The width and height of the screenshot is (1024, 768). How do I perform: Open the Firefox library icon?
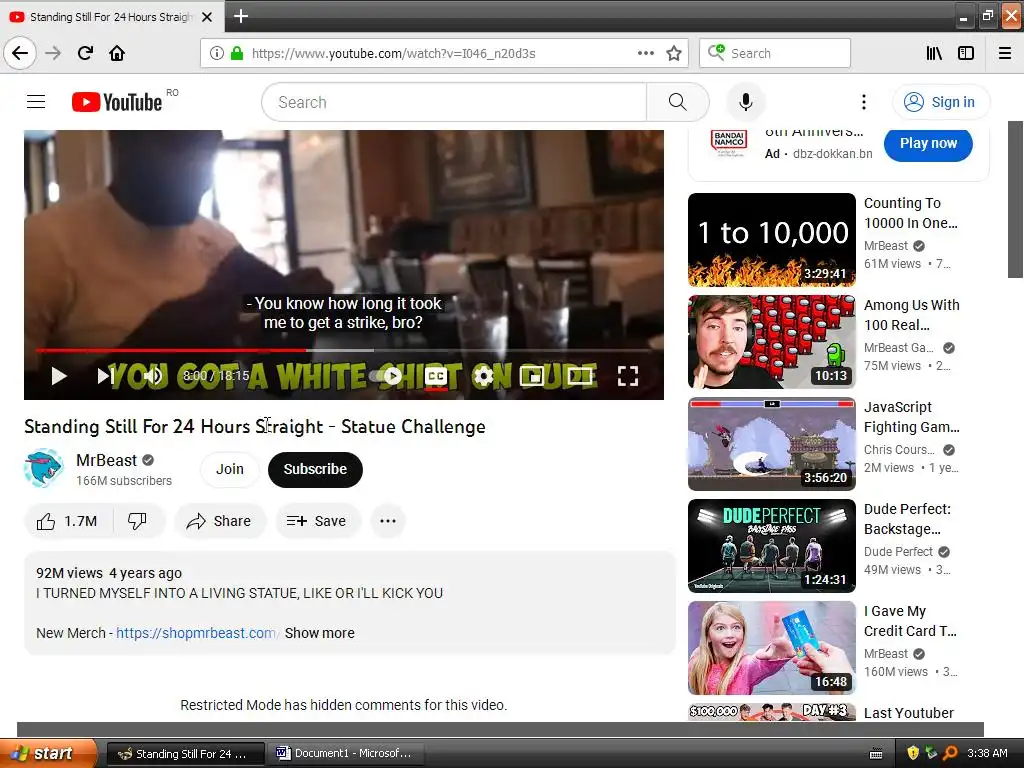click(934, 53)
